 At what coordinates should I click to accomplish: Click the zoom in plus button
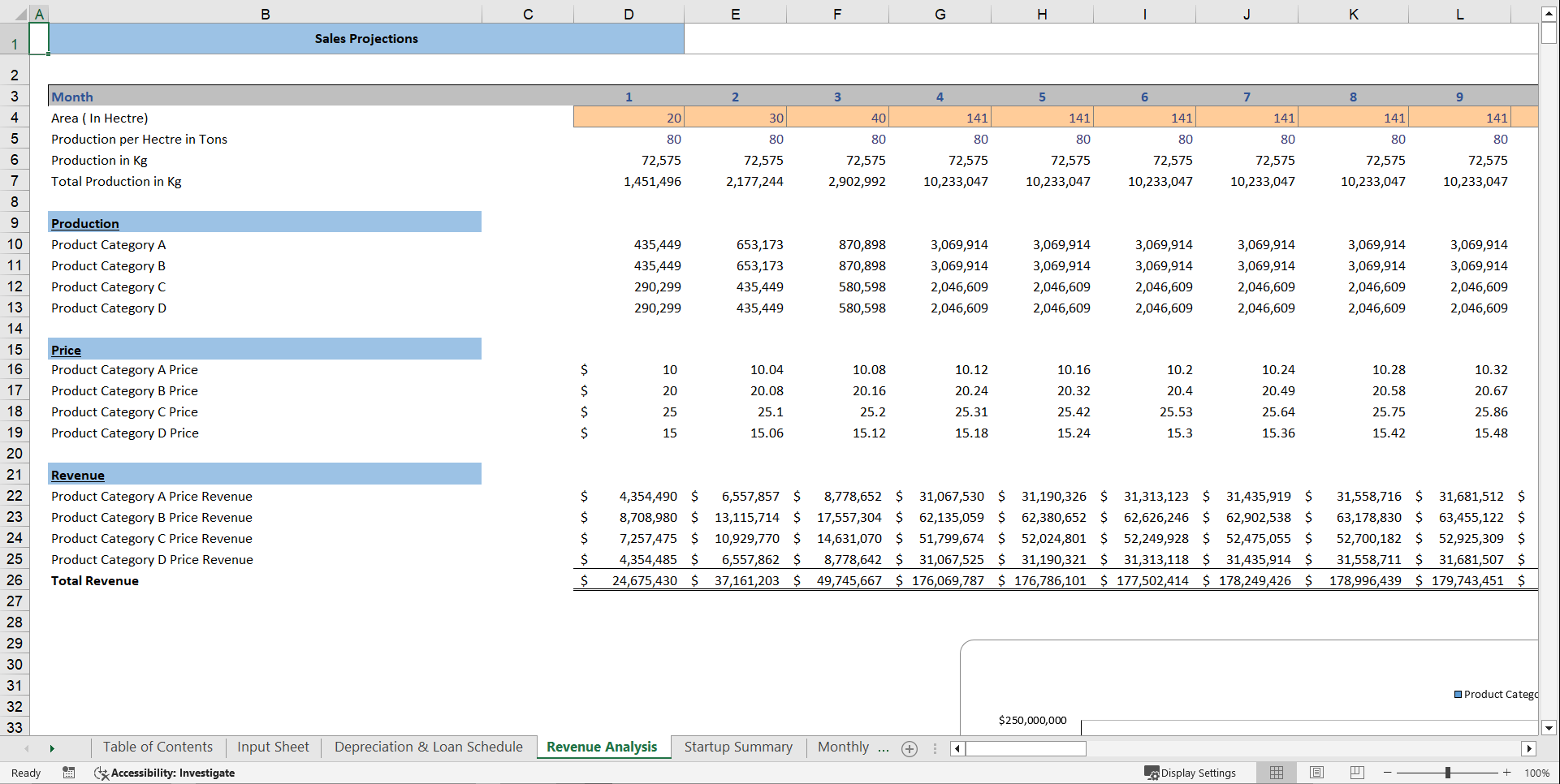coord(1506,773)
